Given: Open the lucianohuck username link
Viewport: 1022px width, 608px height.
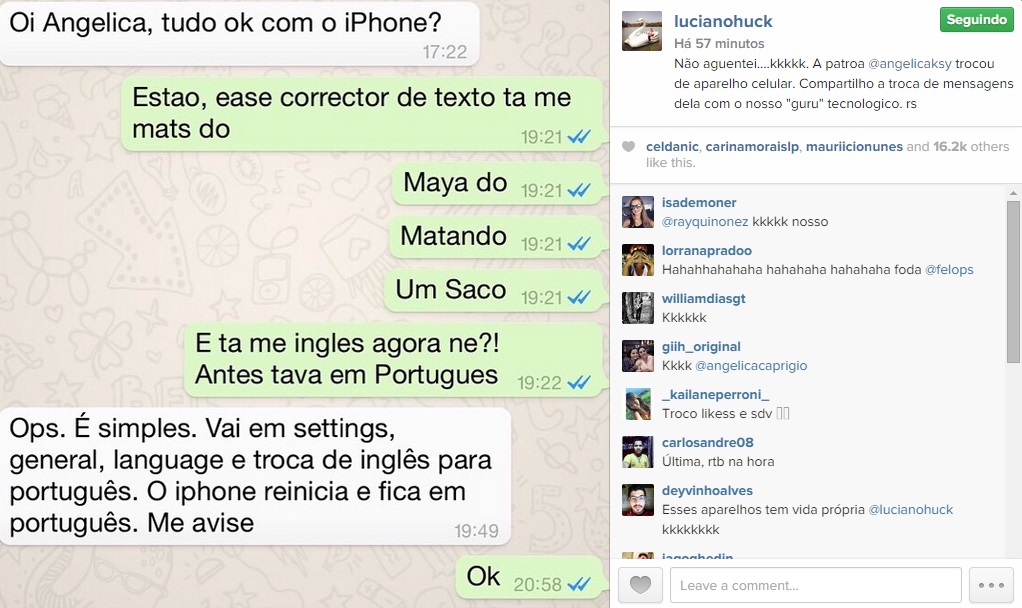Looking at the screenshot, I should (723, 22).
